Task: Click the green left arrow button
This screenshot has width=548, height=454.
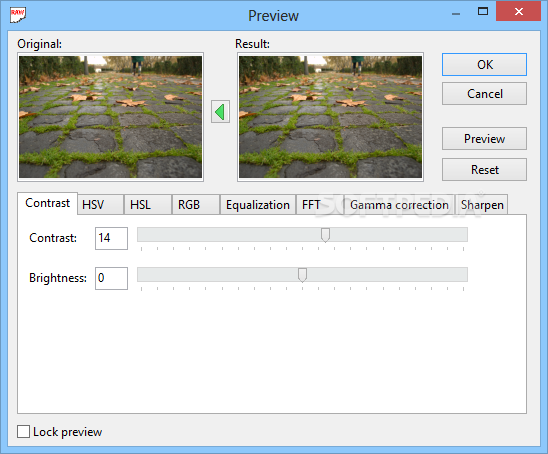Action: coord(220,112)
